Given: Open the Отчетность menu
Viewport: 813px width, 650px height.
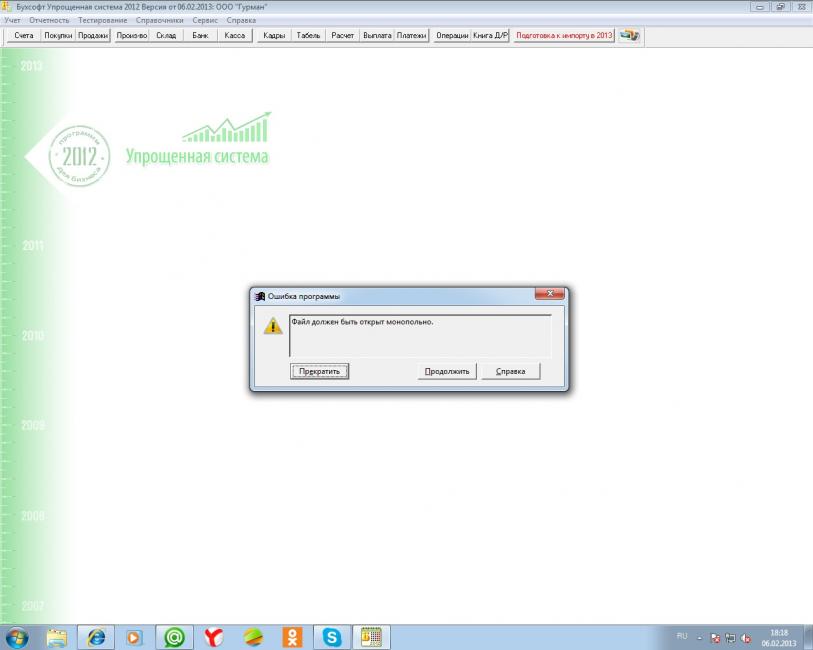Looking at the screenshot, I should (x=50, y=20).
